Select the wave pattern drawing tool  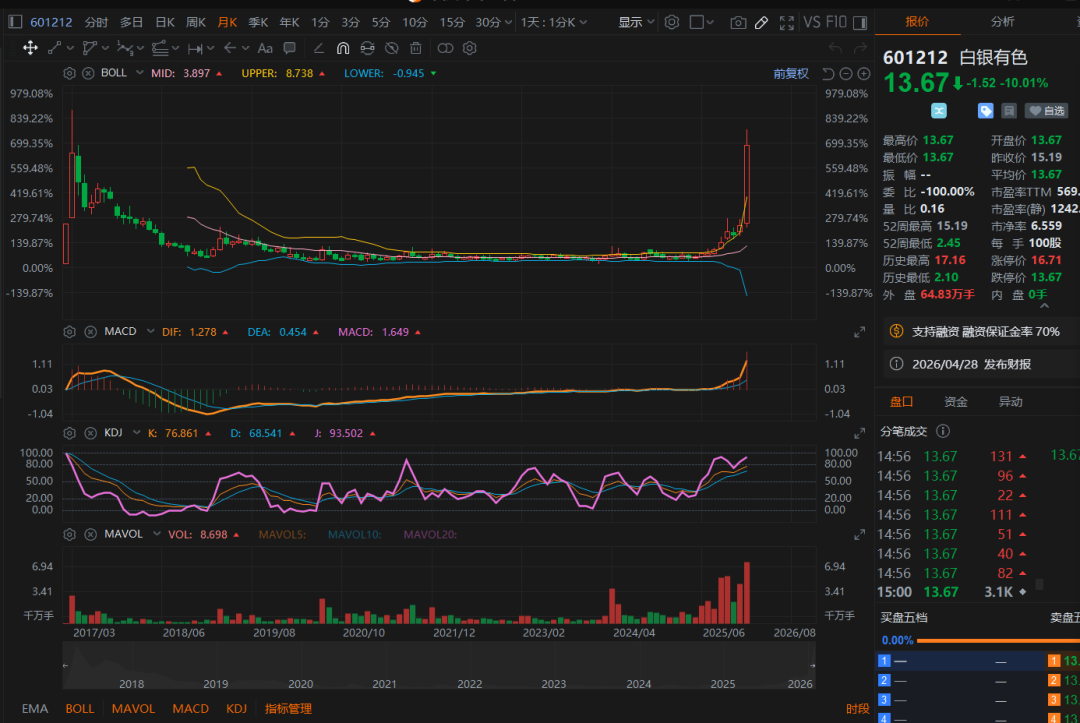(x=125, y=48)
